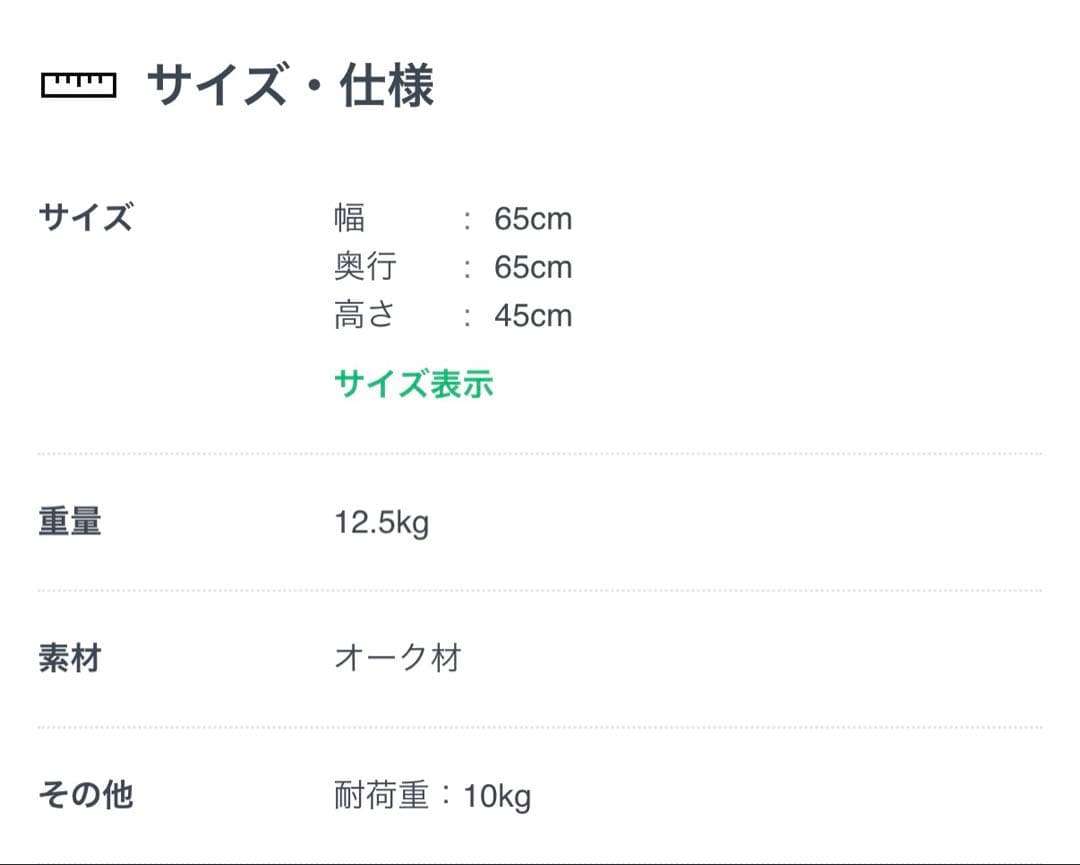Screen dimensions: 1080x865
Task: Click the 素材 material row label
Action: coord(68,657)
